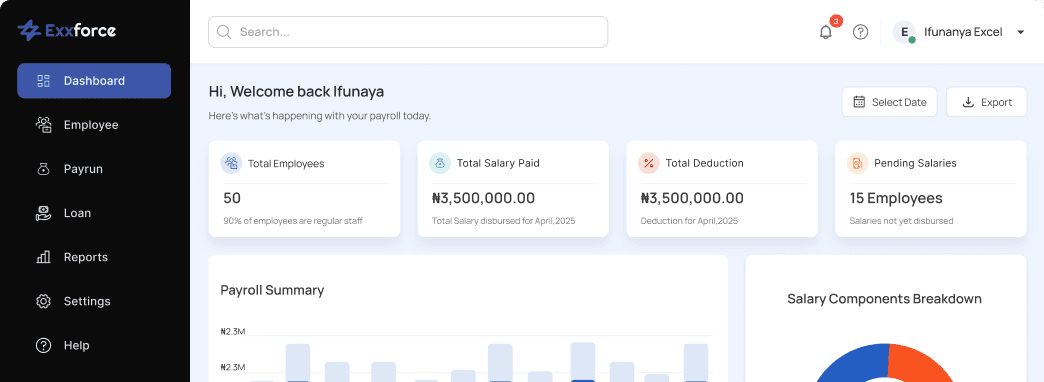Expand the Ifunanya Excel account dropdown arrow

(x=1020, y=33)
